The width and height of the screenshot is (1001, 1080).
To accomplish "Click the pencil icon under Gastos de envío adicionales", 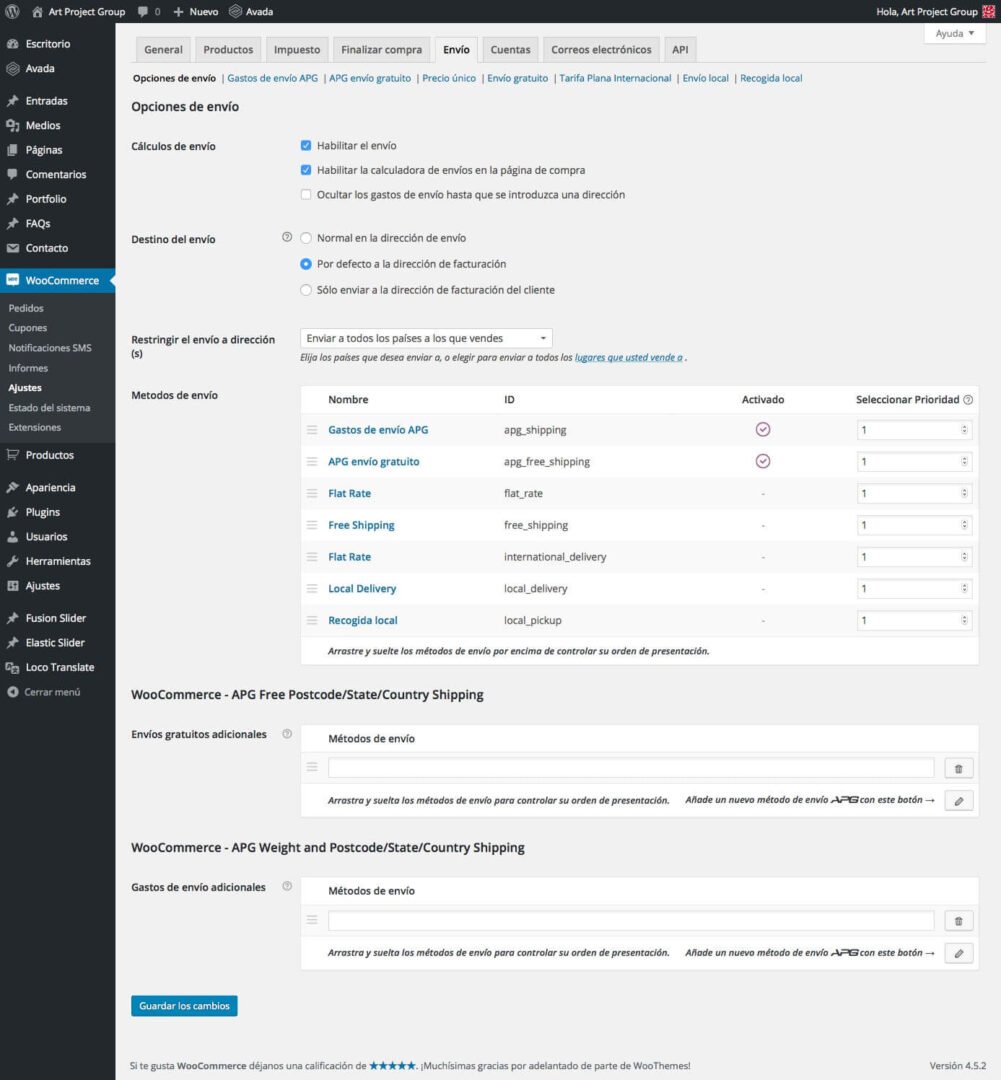I will pyautogui.click(x=958, y=953).
